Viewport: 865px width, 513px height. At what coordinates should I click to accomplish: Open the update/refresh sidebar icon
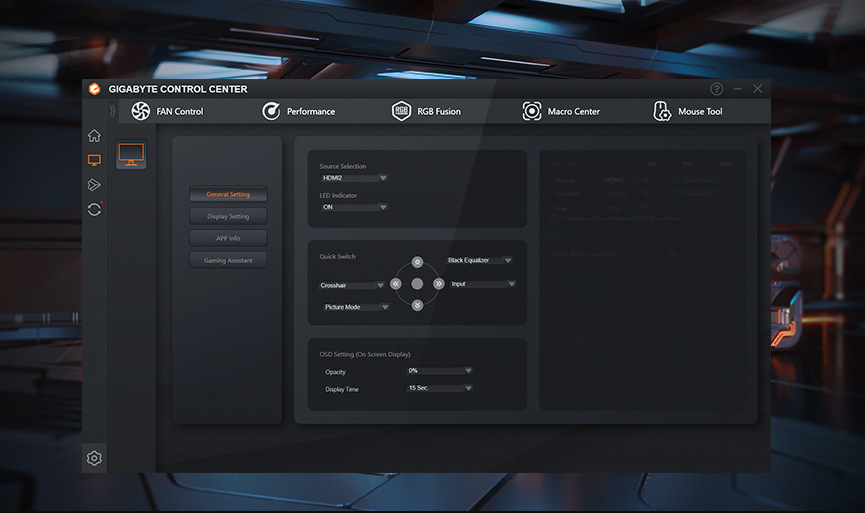94,210
